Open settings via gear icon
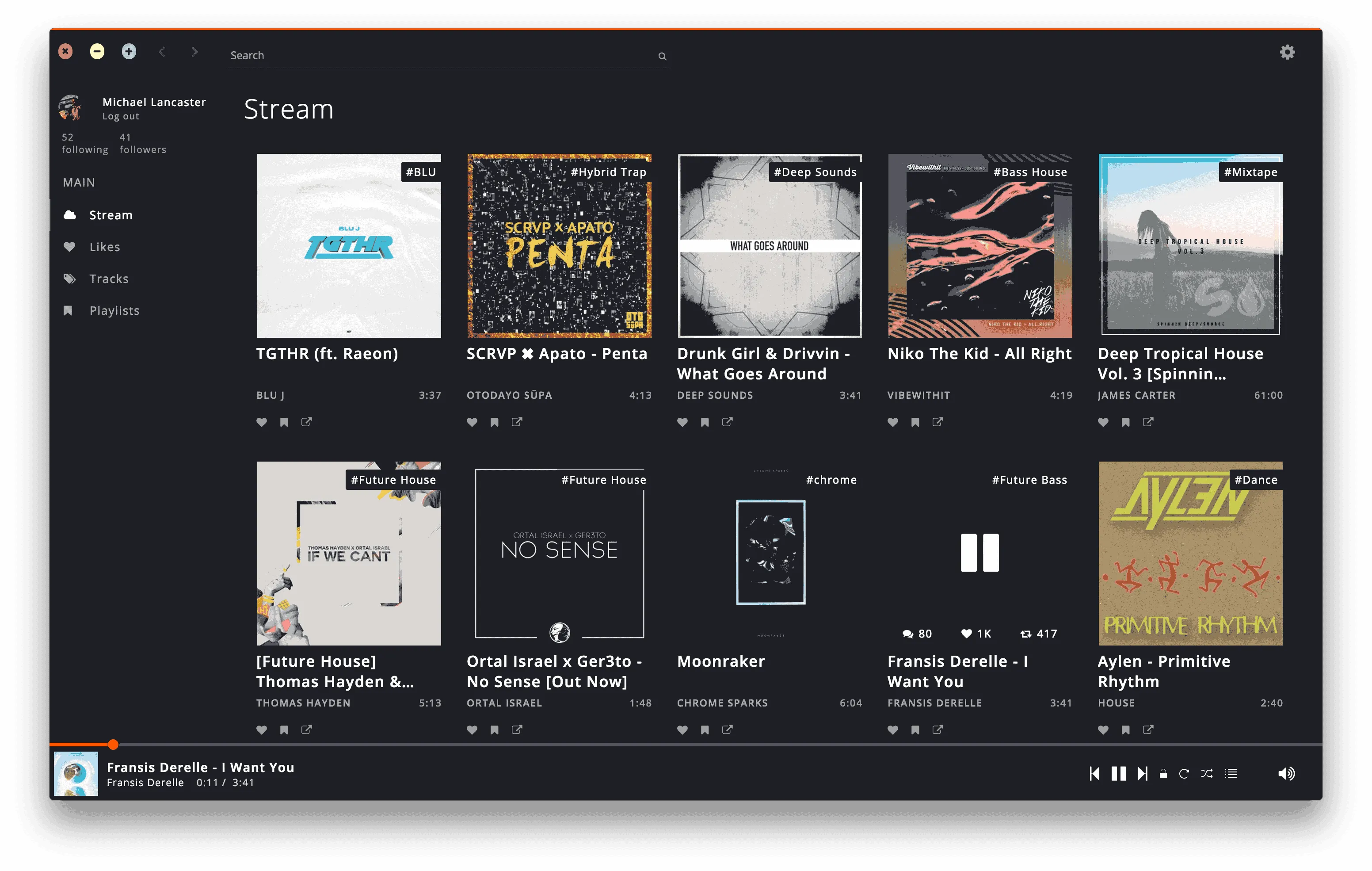1372x871 pixels. pyautogui.click(x=1287, y=53)
